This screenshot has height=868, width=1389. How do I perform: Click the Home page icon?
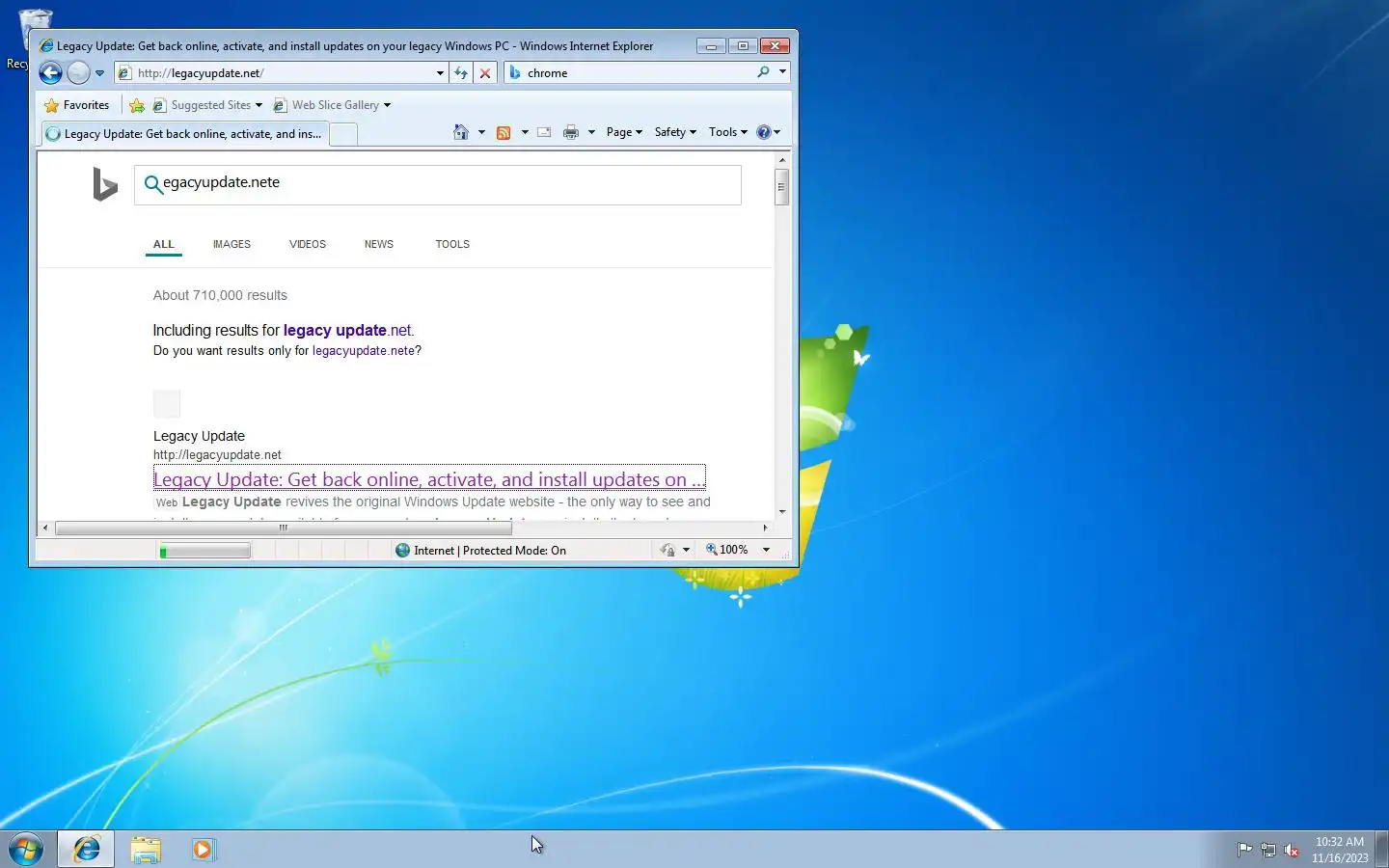461,132
